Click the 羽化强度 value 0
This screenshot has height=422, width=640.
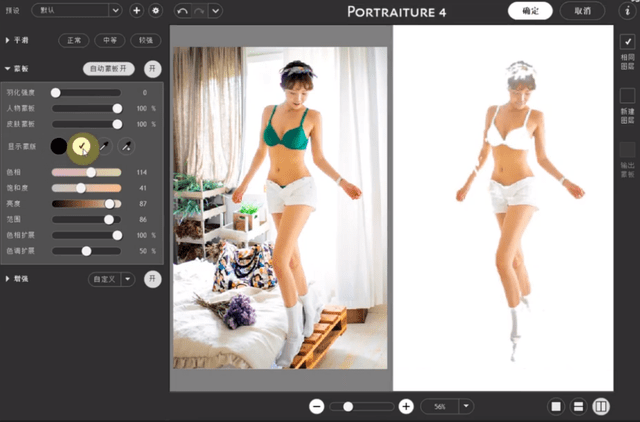click(144, 93)
